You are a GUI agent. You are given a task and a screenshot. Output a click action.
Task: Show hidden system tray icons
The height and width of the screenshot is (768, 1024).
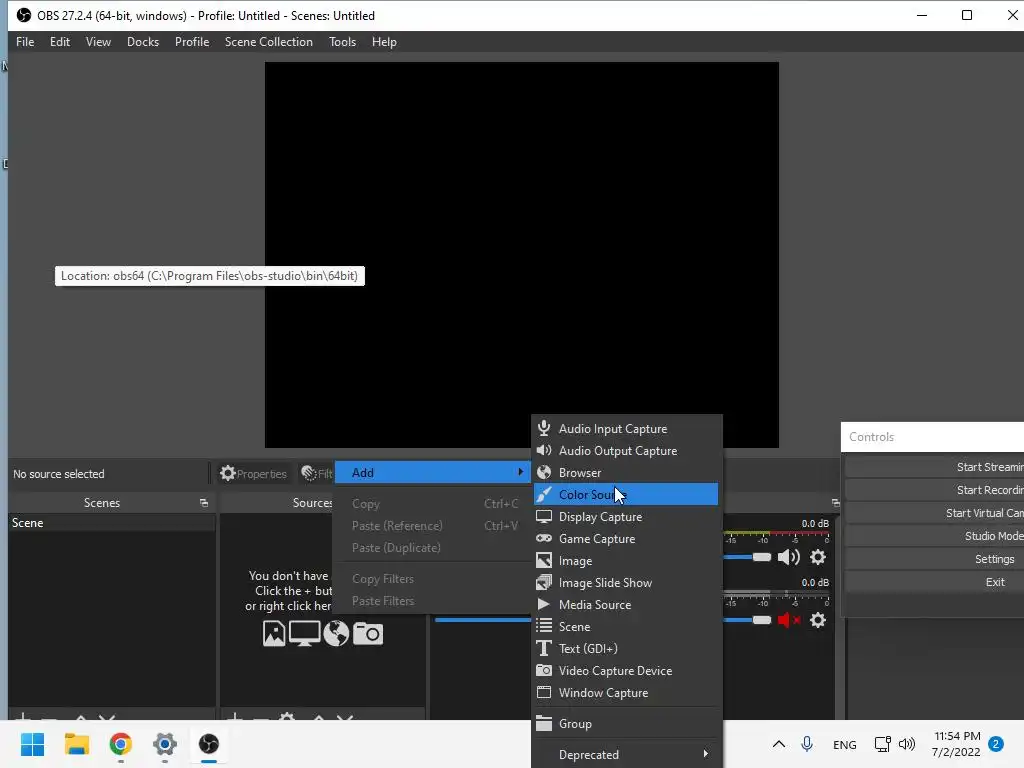coord(778,744)
